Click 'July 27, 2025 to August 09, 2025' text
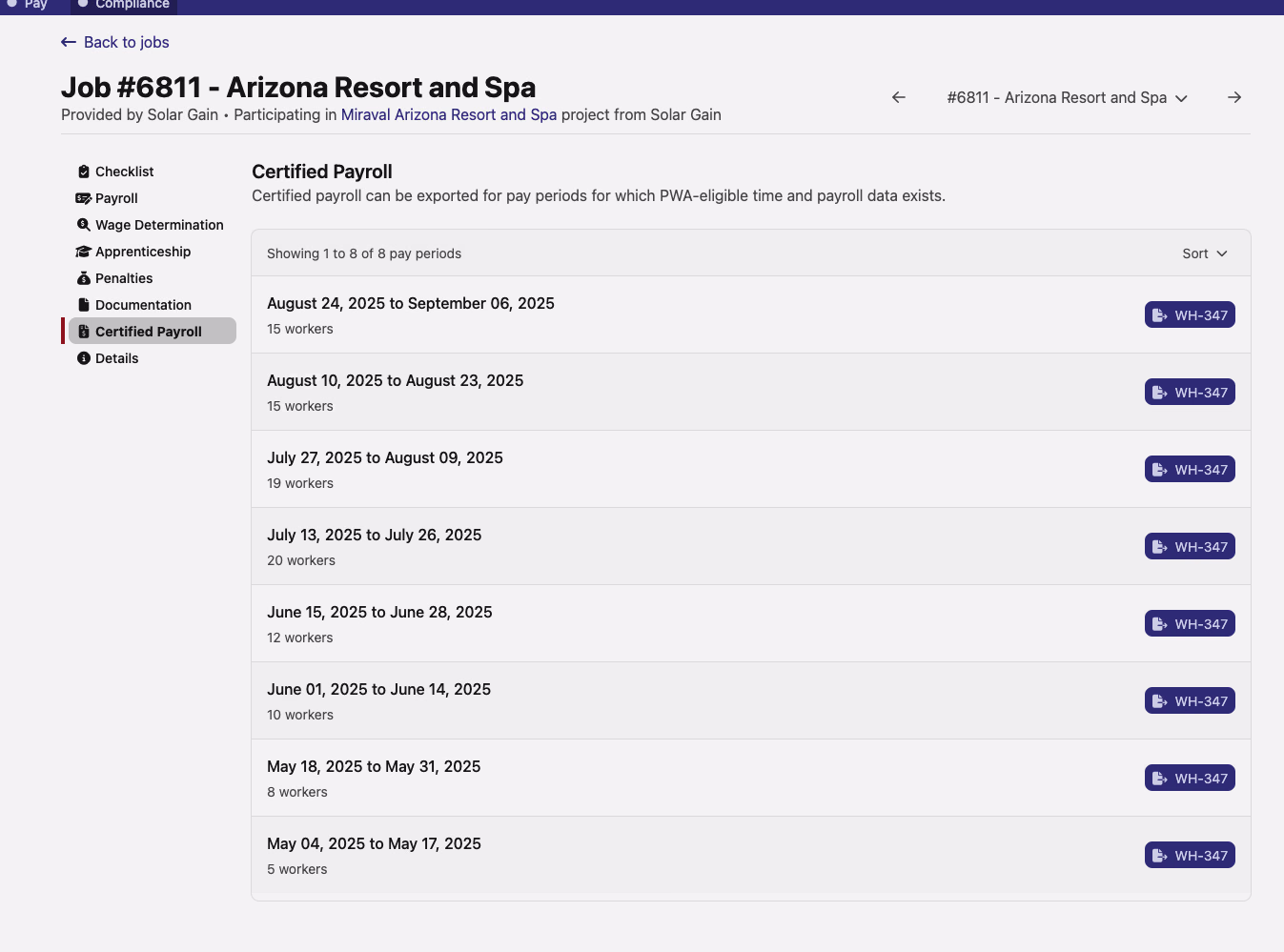Viewport: 1284px width, 952px height. [385, 457]
